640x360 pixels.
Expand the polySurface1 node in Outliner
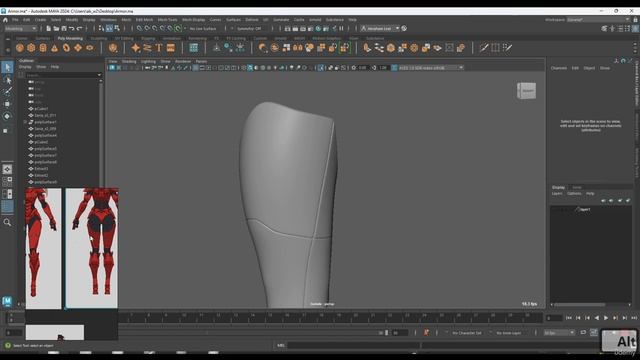[25, 122]
